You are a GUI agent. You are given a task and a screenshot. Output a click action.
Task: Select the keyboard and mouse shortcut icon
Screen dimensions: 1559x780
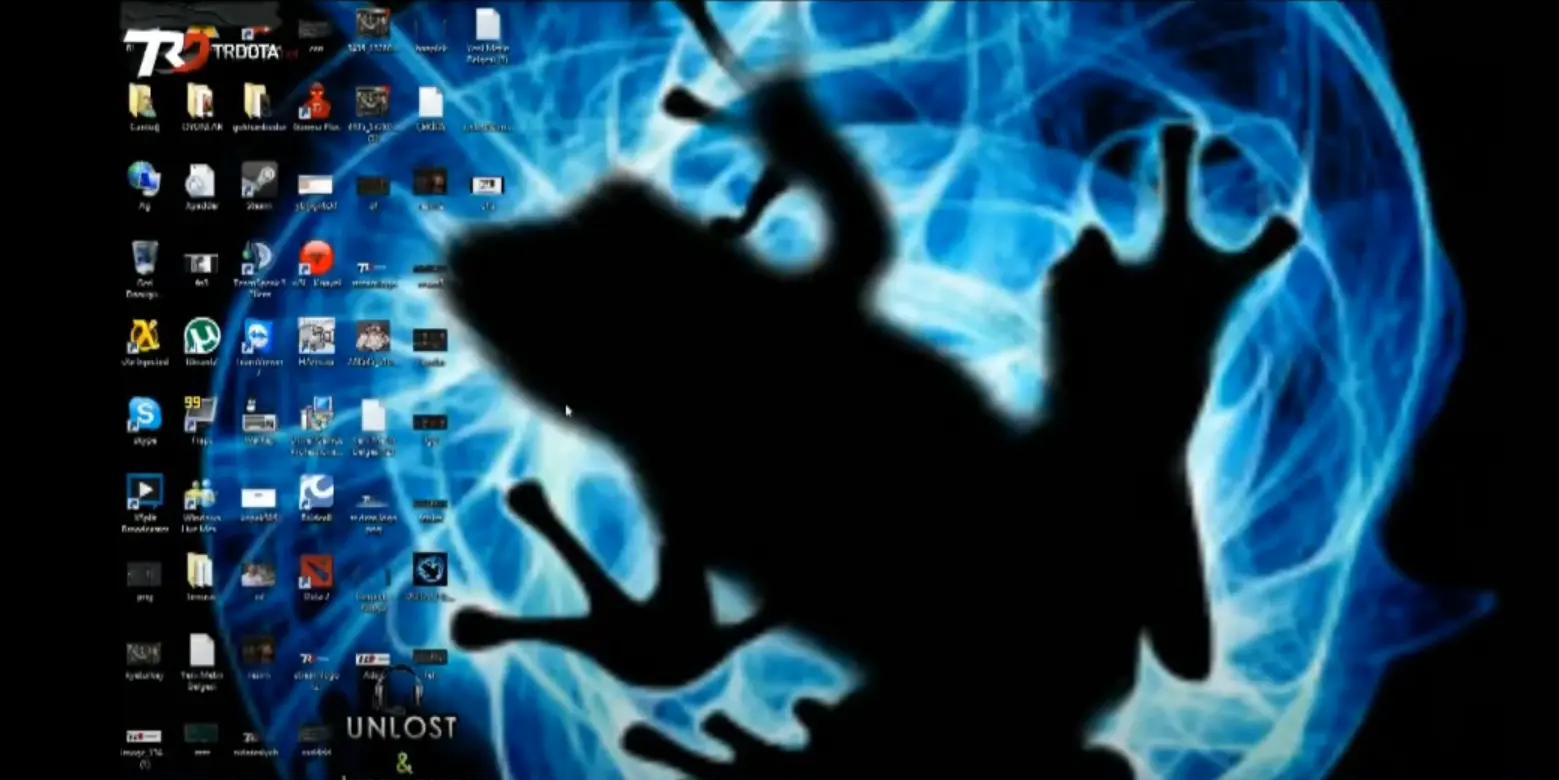(258, 415)
